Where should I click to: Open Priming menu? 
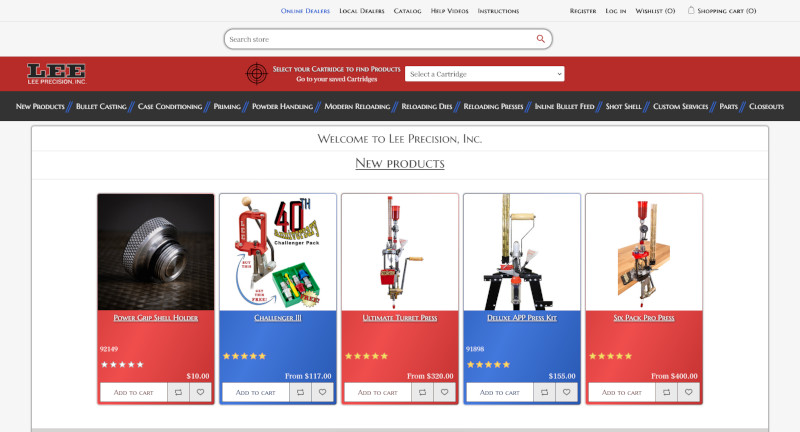[227, 106]
